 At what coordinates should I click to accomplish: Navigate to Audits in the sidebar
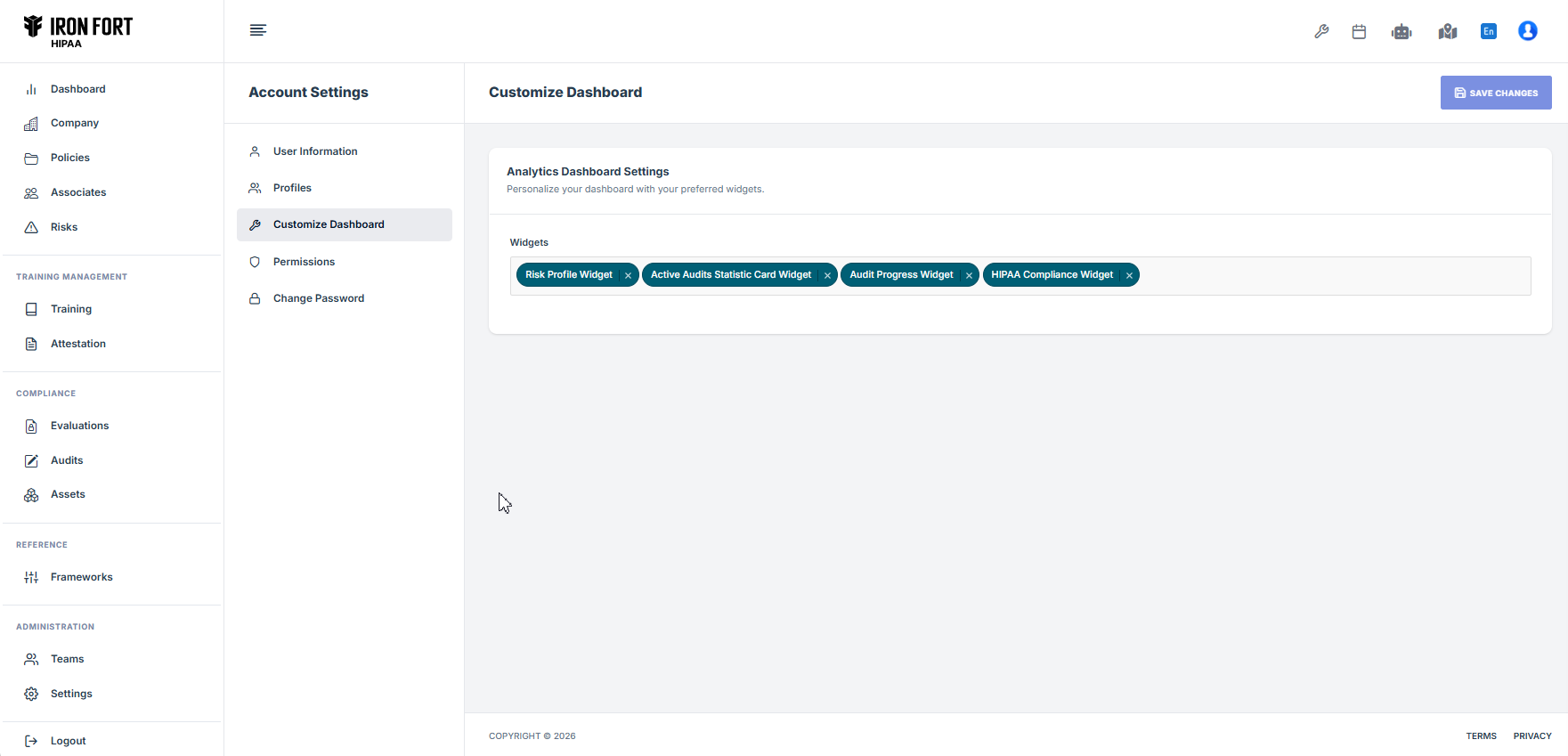click(x=67, y=460)
